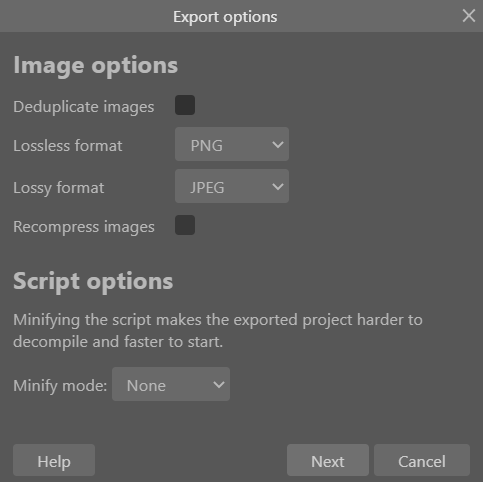Click the chevron arrow beside JPEG

click(x=278, y=187)
